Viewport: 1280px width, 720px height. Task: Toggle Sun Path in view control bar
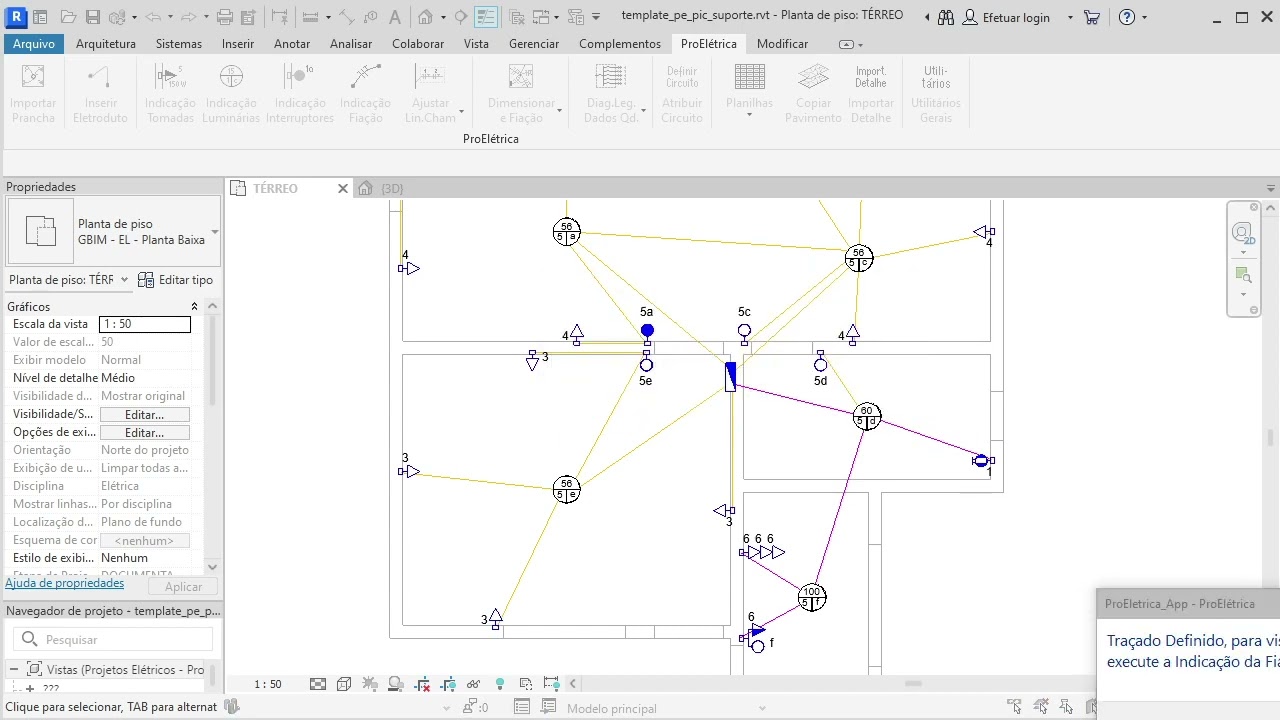370,684
